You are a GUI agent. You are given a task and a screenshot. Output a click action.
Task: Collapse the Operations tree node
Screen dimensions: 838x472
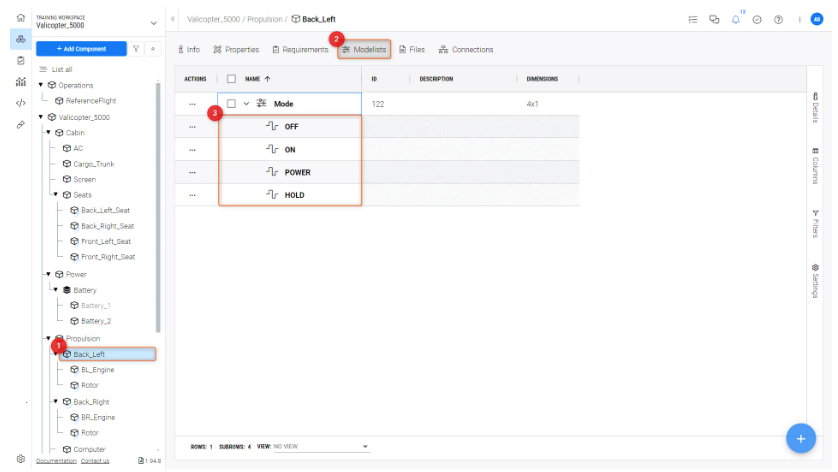pos(41,85)
